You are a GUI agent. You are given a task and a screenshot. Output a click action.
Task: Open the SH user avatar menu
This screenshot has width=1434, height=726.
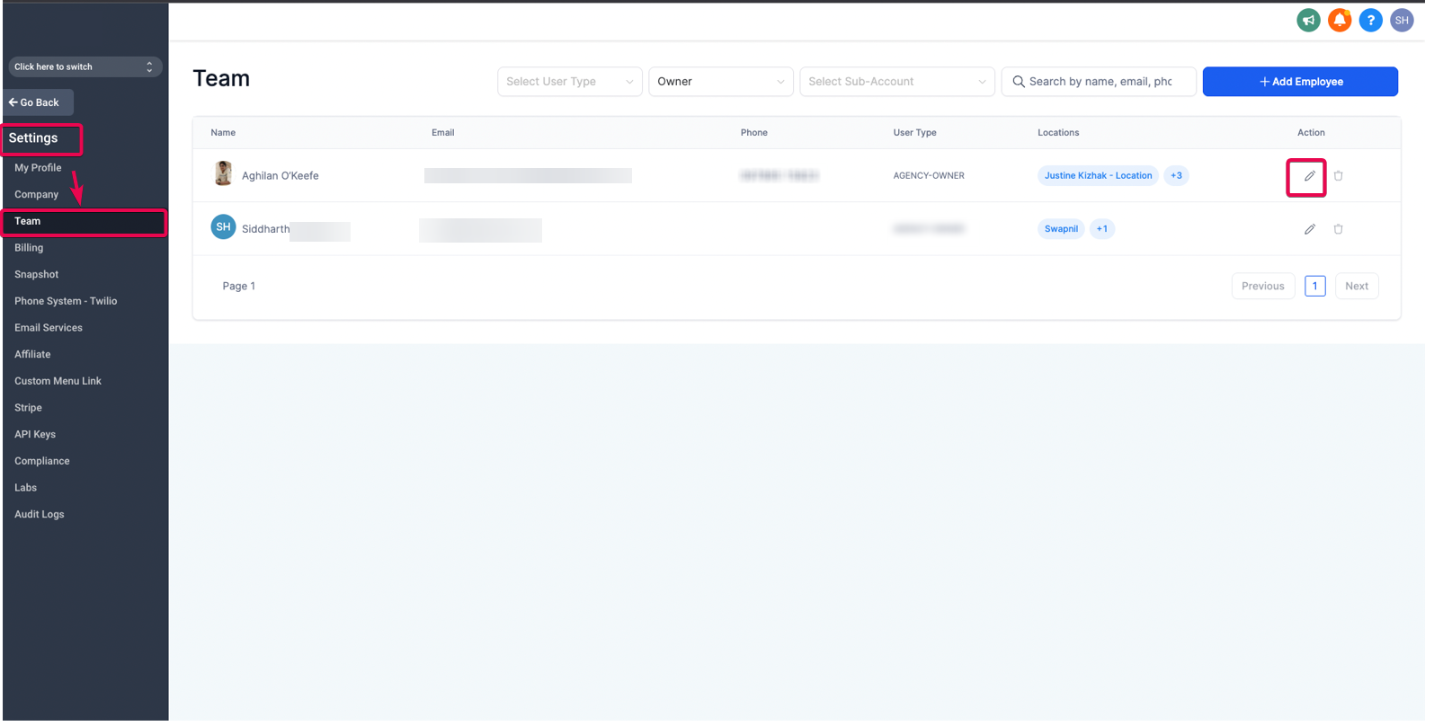click(x=1402, y=20)
